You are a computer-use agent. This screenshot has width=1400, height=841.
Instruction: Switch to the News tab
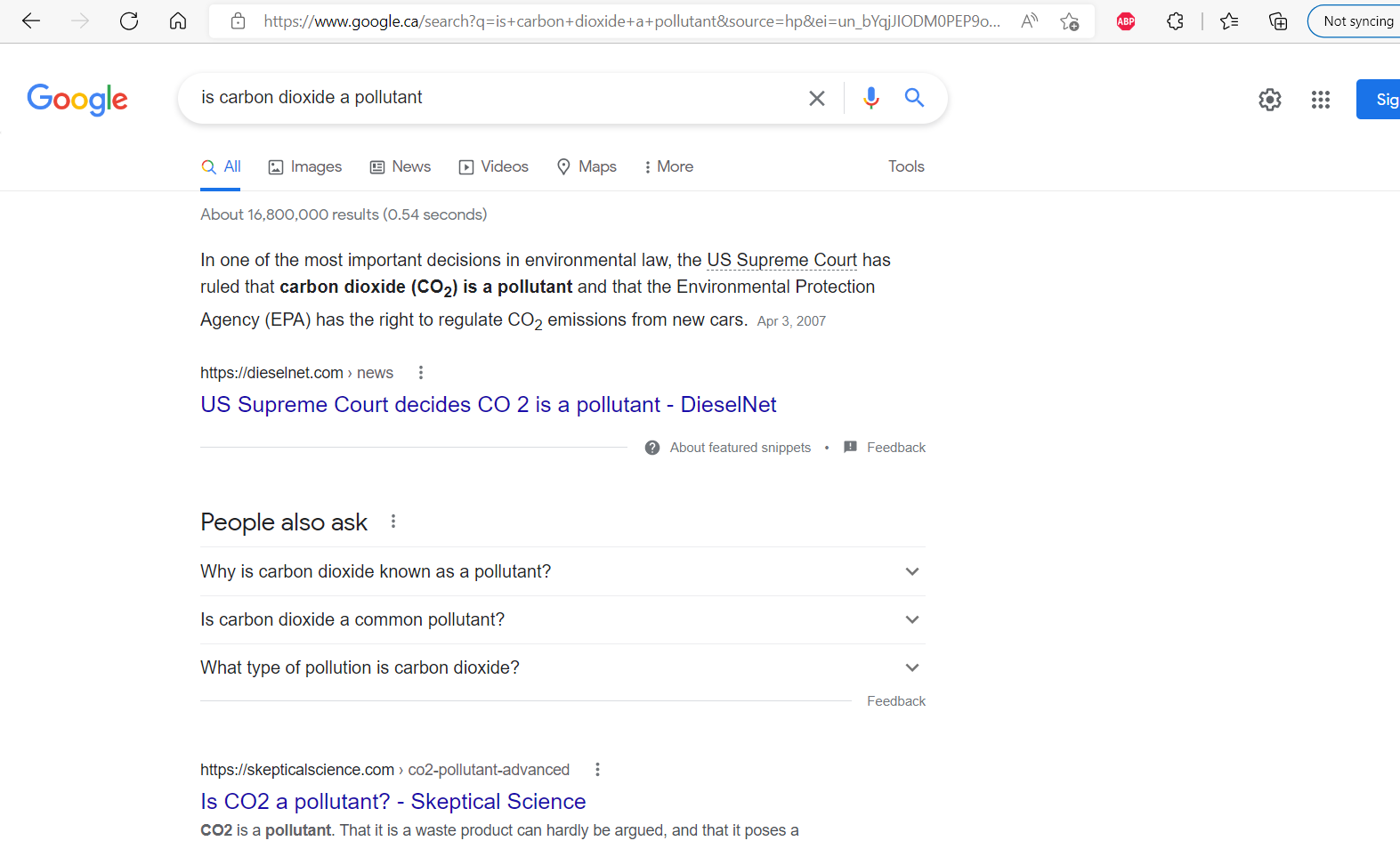tap(401, 166)
